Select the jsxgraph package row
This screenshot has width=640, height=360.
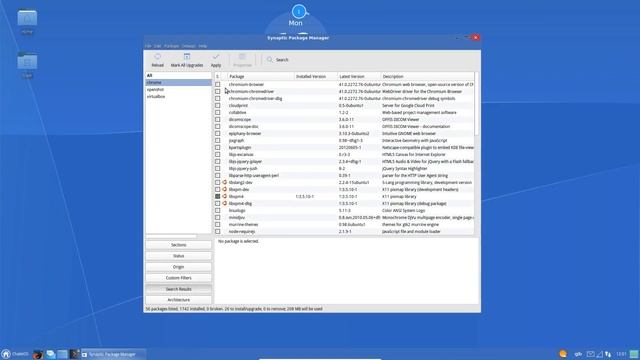(x=344, y=140)
